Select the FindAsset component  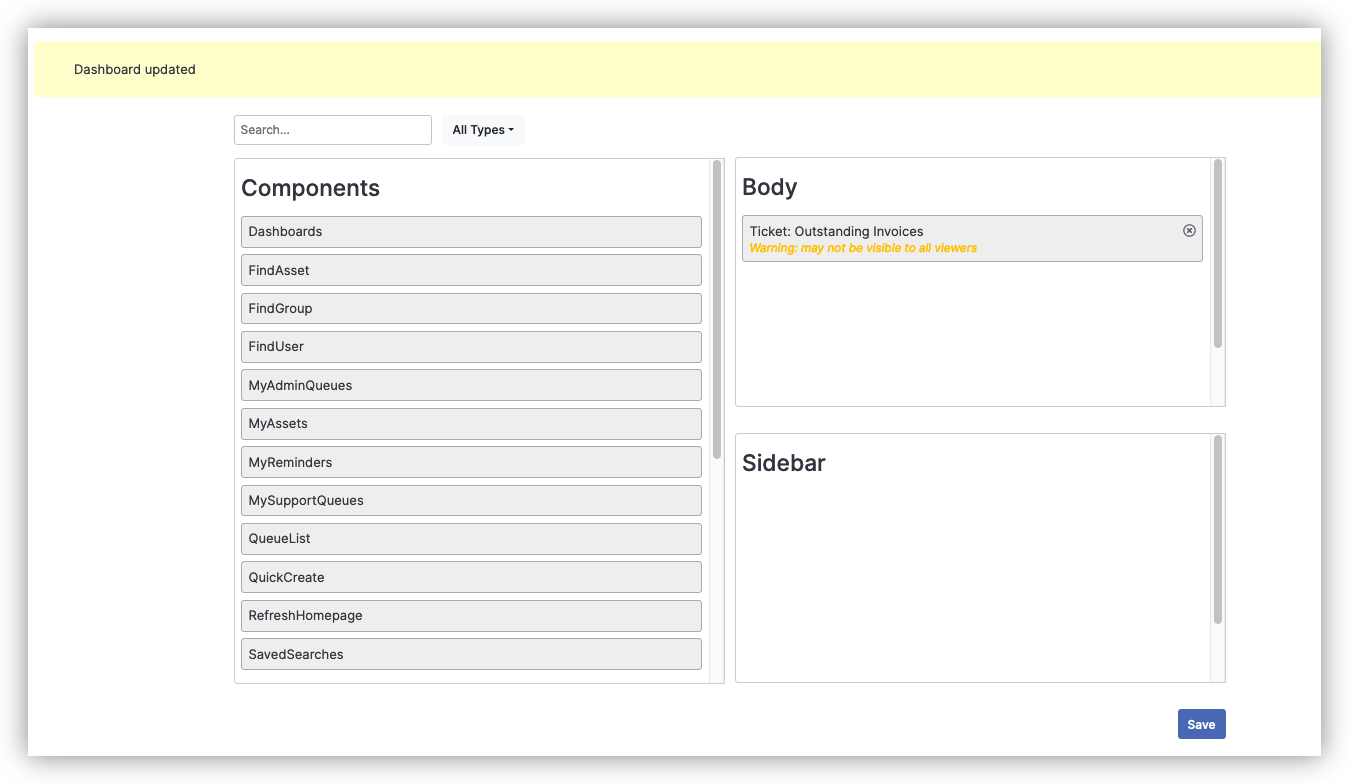click(470, 270)
